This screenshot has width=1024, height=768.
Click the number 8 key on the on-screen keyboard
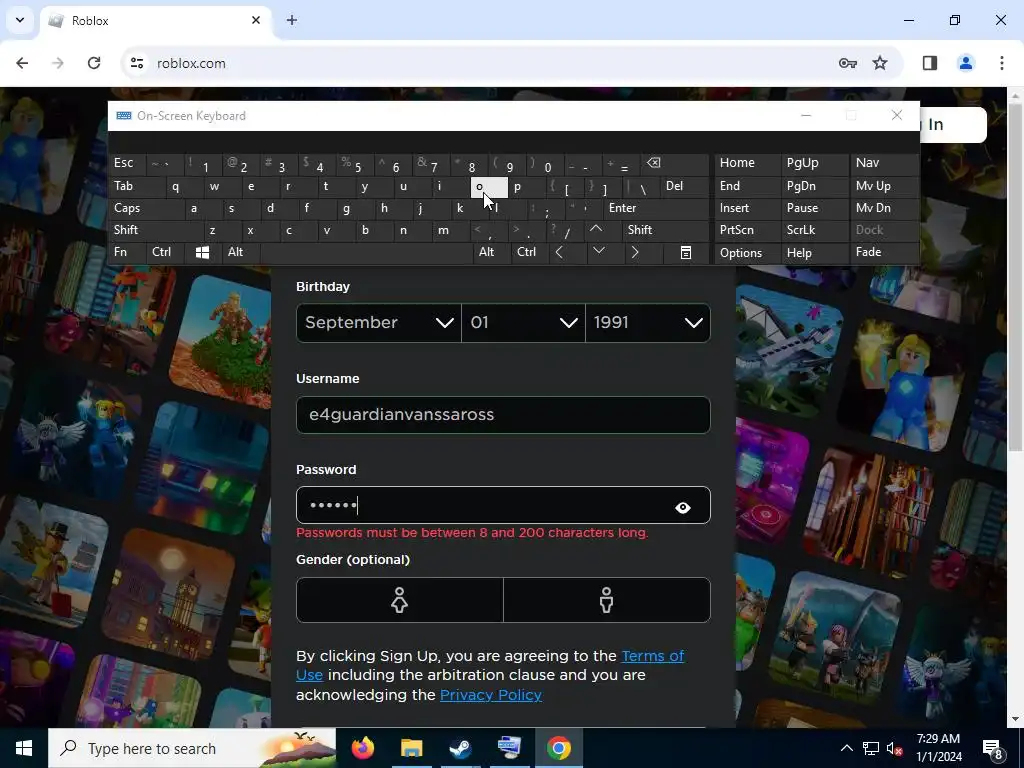tap(470, 164)
